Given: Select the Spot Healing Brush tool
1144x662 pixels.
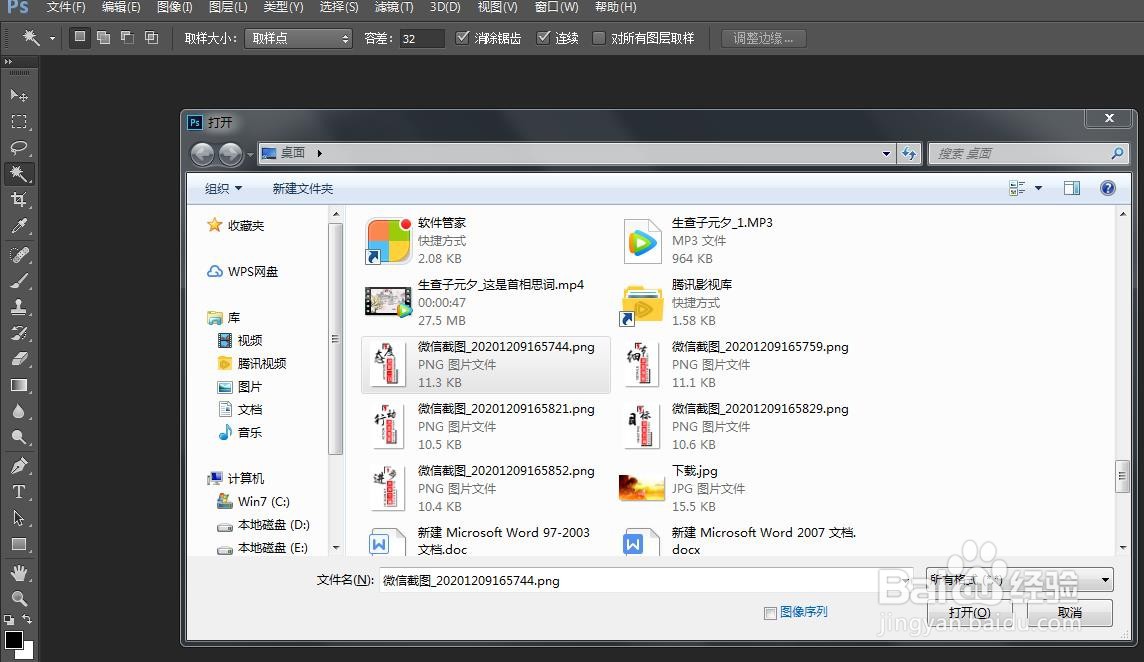Looking at the screenshot, I should (x=19, y=255).
